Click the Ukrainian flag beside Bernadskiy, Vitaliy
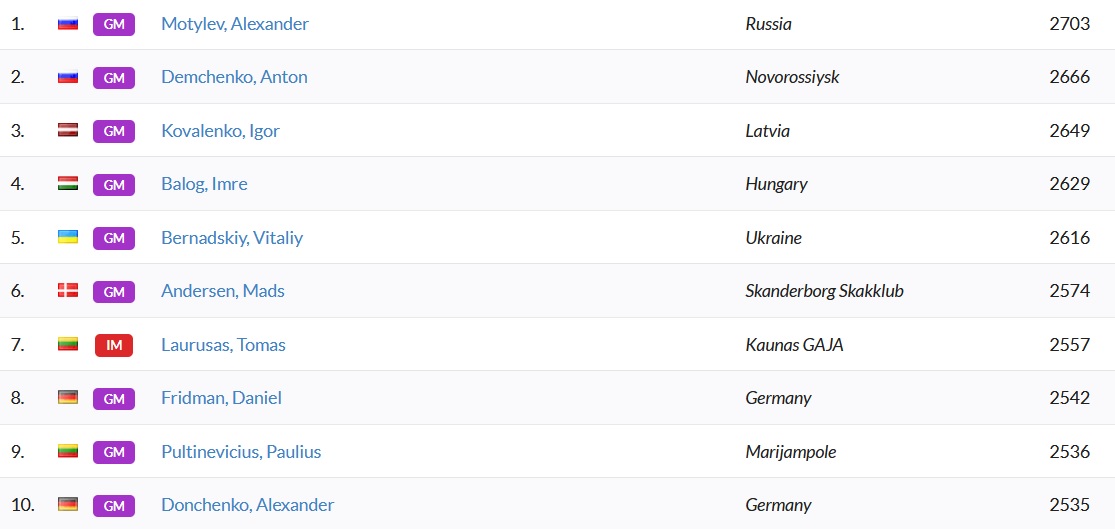This screenshot has height=529, width=1115. click(68, 237)
